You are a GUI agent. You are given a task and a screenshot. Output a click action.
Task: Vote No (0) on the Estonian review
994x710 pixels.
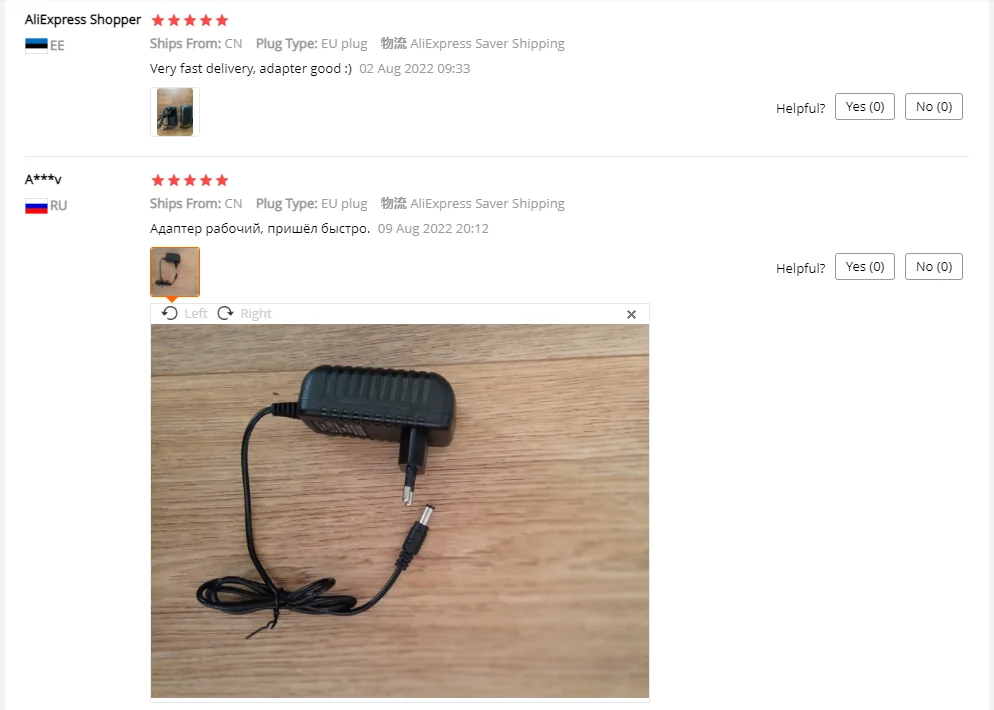click(x=934, y=106)
